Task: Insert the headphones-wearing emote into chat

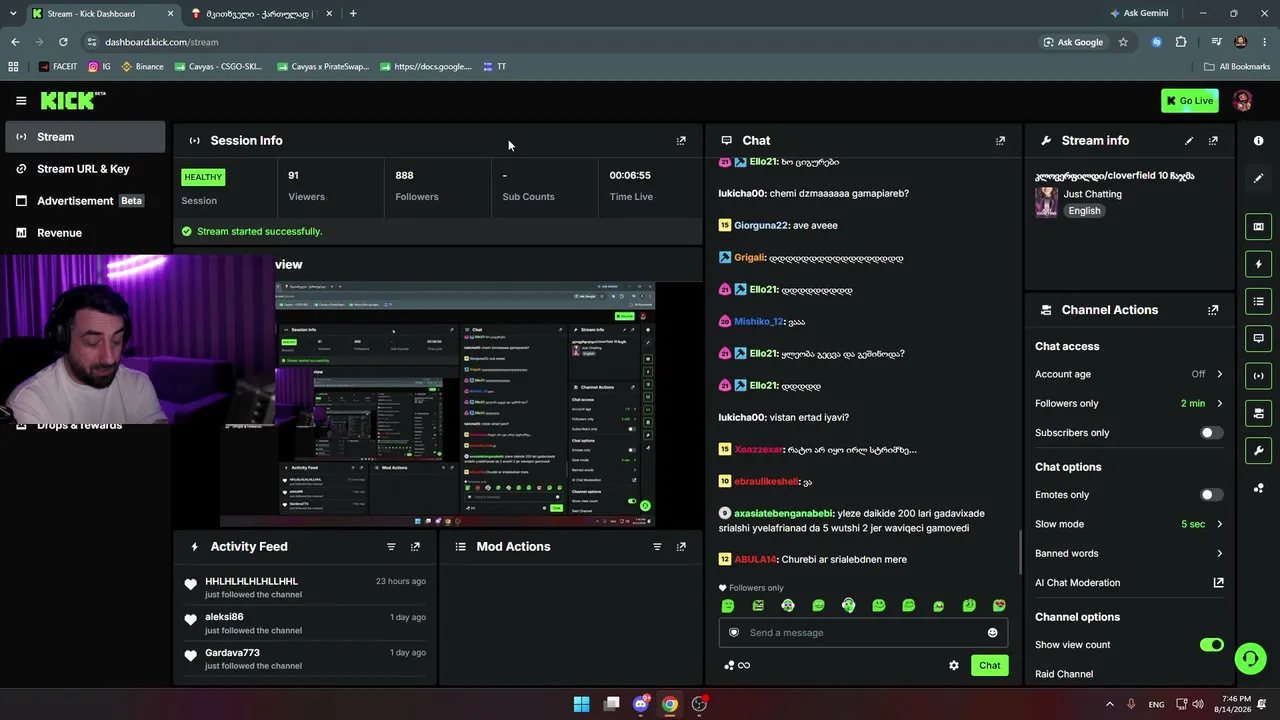Action: coord(848,606)
